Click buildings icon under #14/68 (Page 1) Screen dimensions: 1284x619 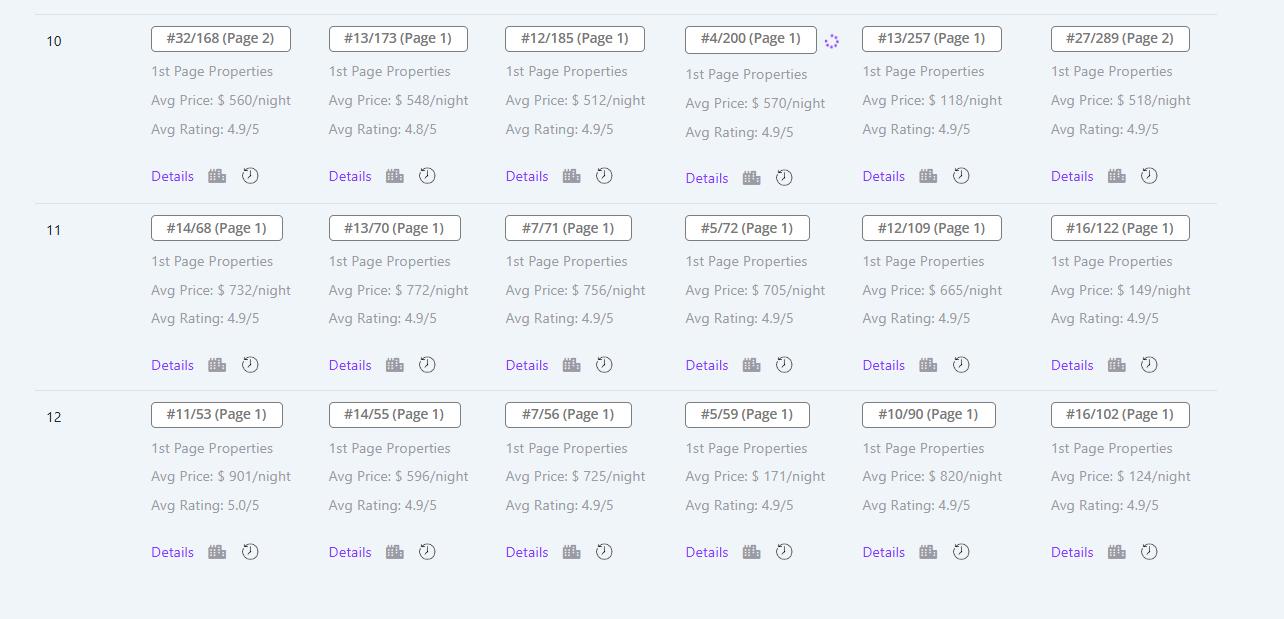point(217,365)
